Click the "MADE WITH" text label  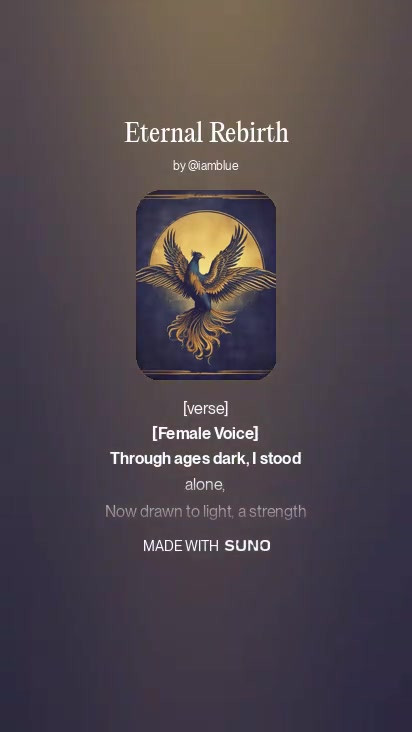181,546
